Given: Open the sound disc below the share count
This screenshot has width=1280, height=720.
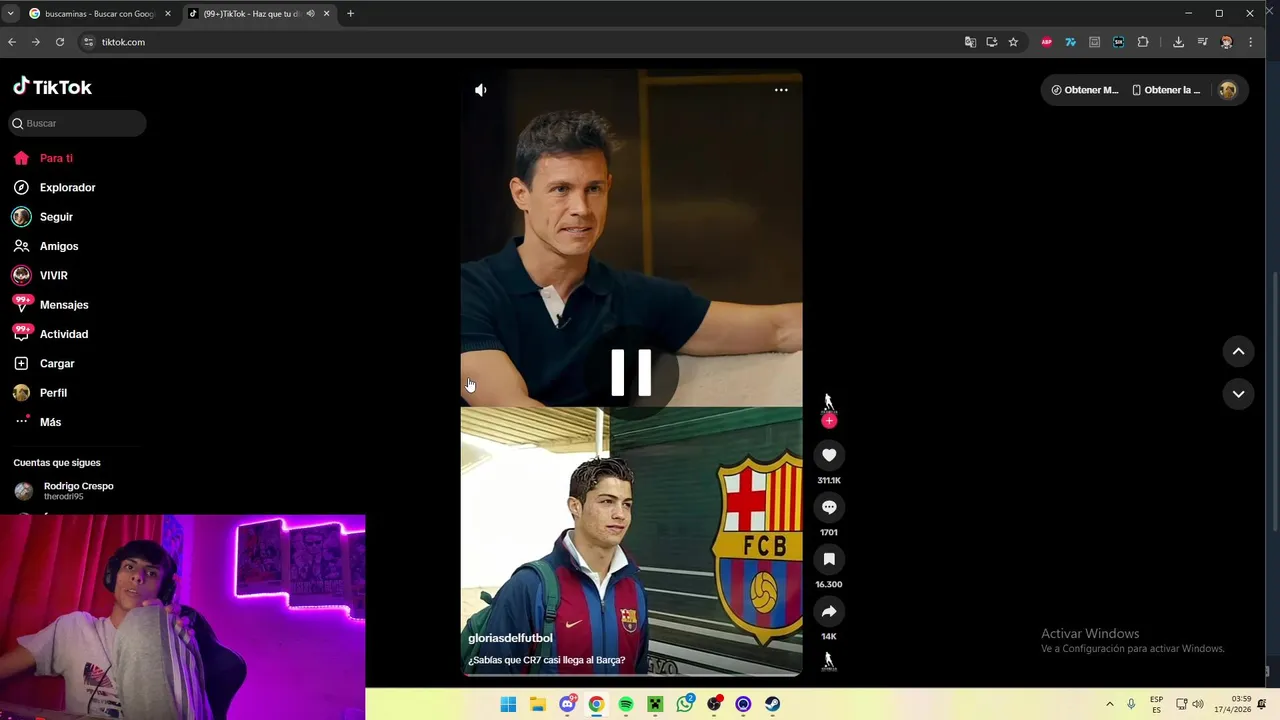Looking at the screenshot, I should pos(829,660).
